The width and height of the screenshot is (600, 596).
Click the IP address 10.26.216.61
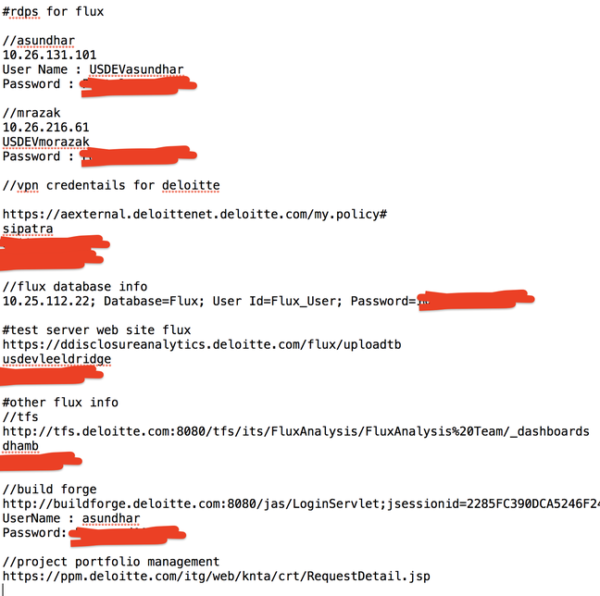(x=46, y=127)
